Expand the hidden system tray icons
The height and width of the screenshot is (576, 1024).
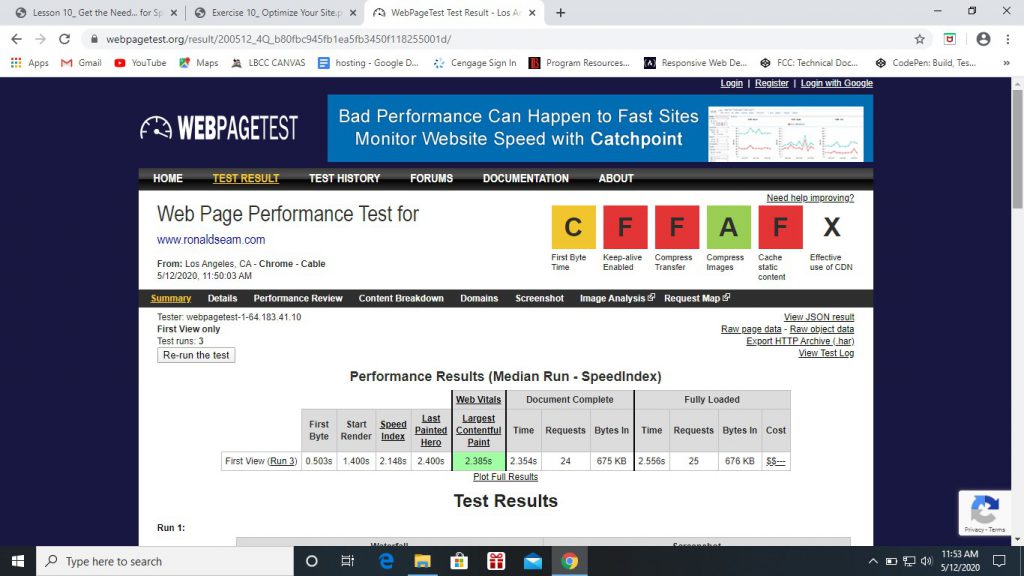873,561
